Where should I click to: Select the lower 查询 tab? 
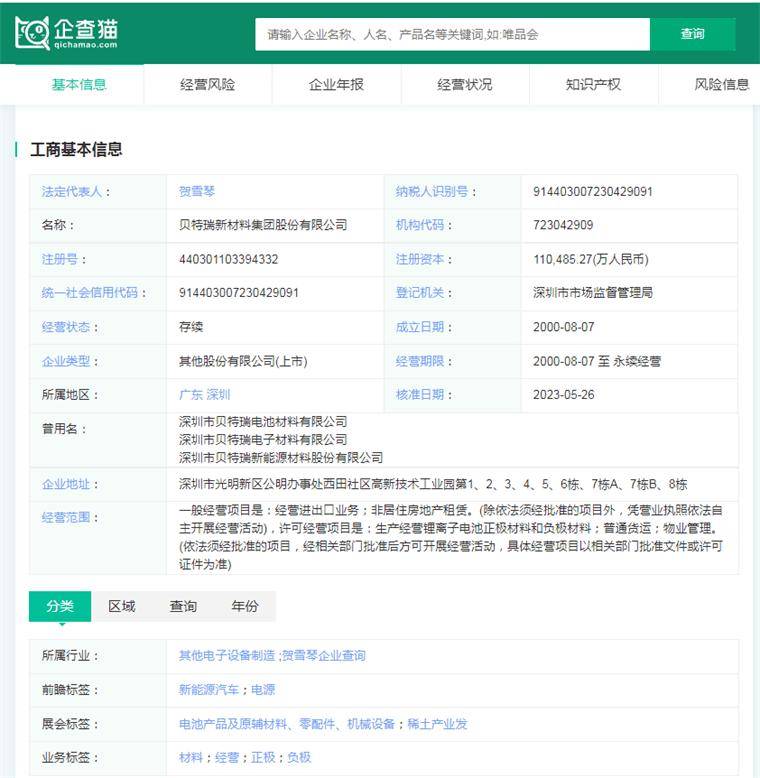coord(183,606)
